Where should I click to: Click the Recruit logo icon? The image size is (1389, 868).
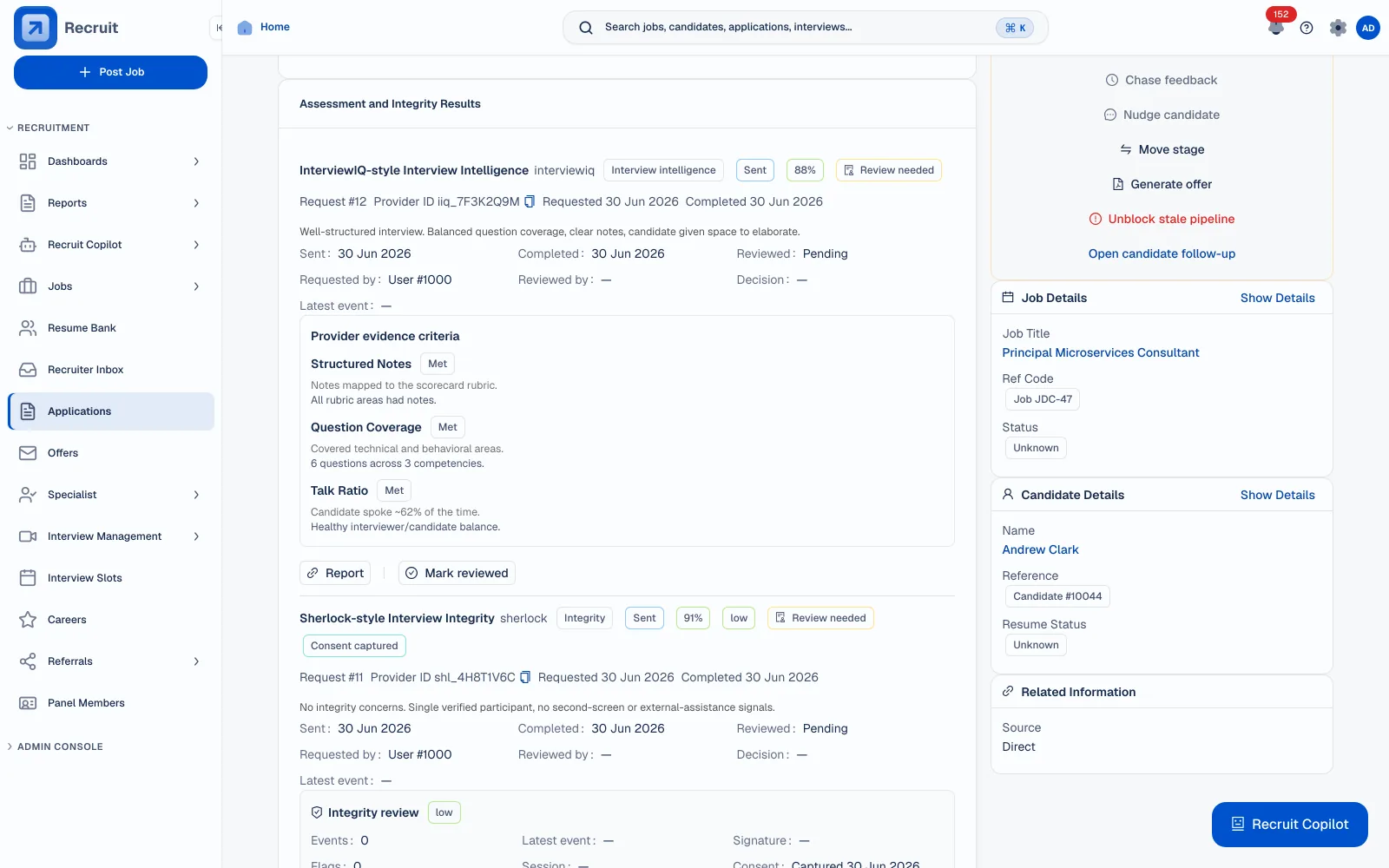(x=36, y=28)
